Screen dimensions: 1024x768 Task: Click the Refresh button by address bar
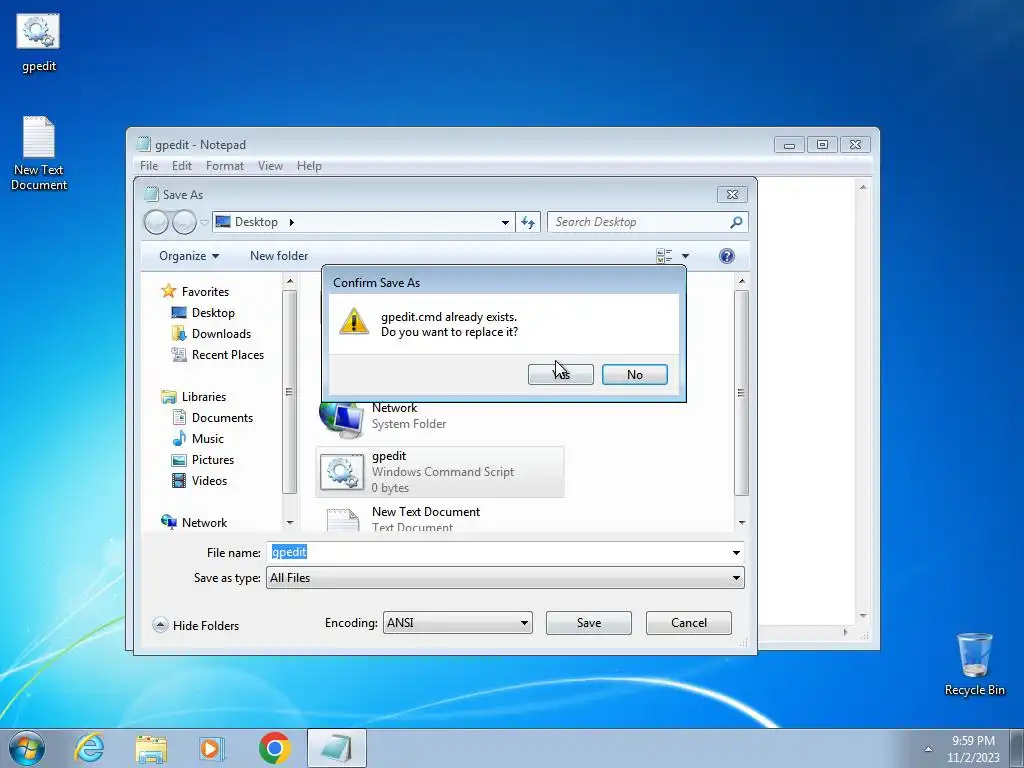[x=528, y=223]
